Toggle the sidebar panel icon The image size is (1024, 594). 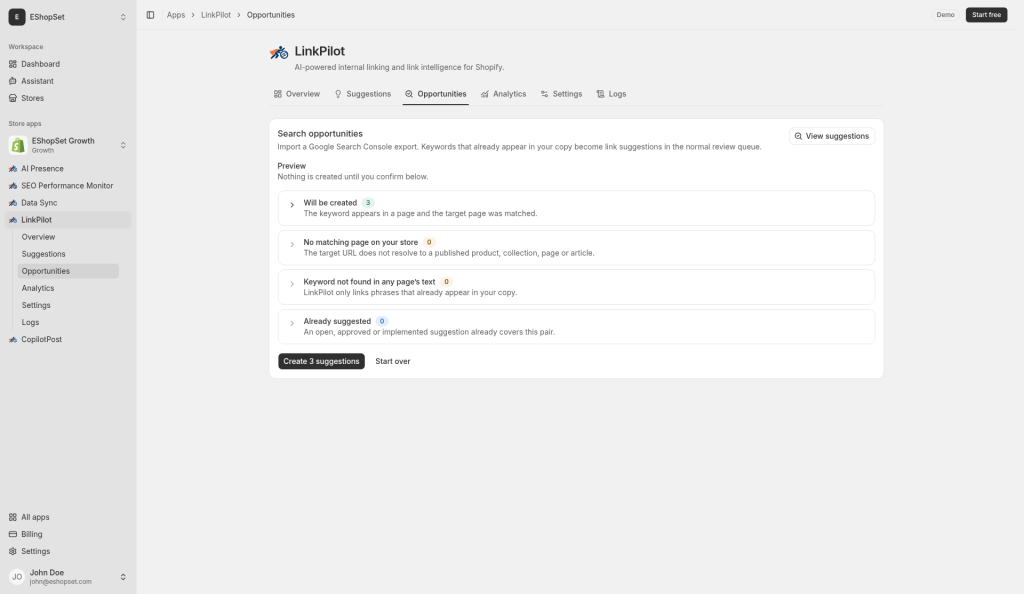[x=150, y=15]
